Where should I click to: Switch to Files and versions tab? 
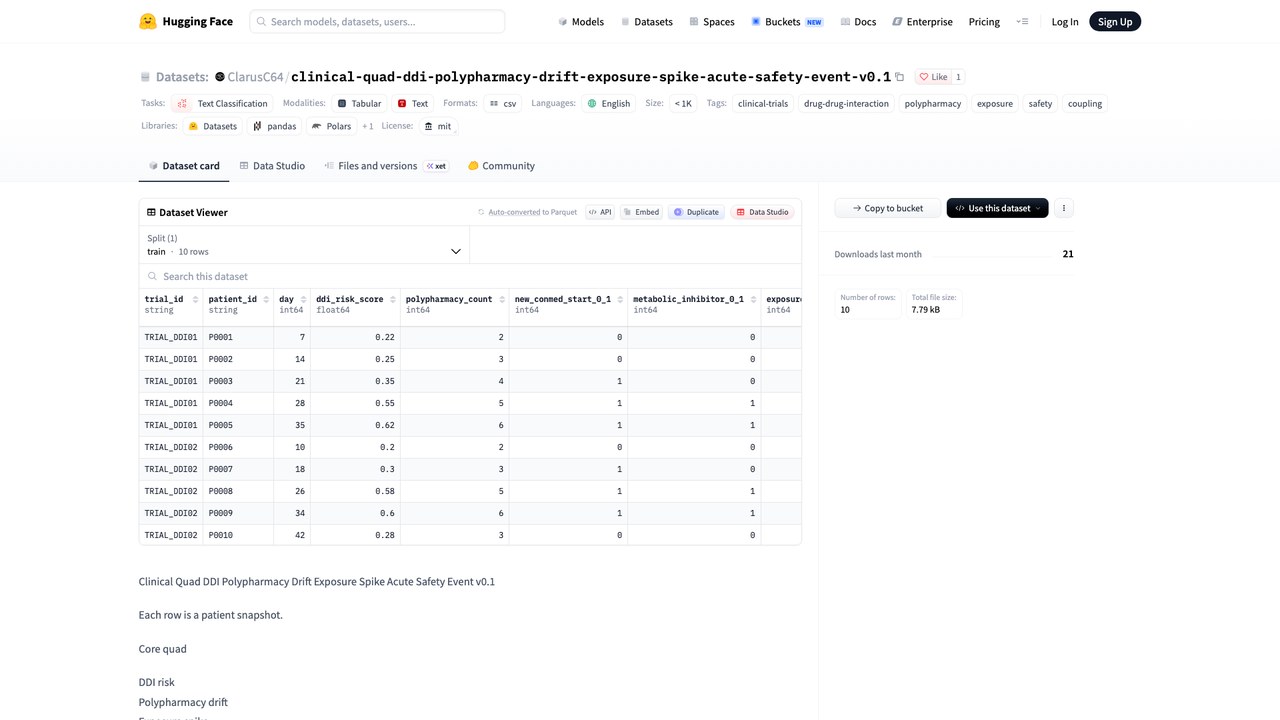point(386,166)
